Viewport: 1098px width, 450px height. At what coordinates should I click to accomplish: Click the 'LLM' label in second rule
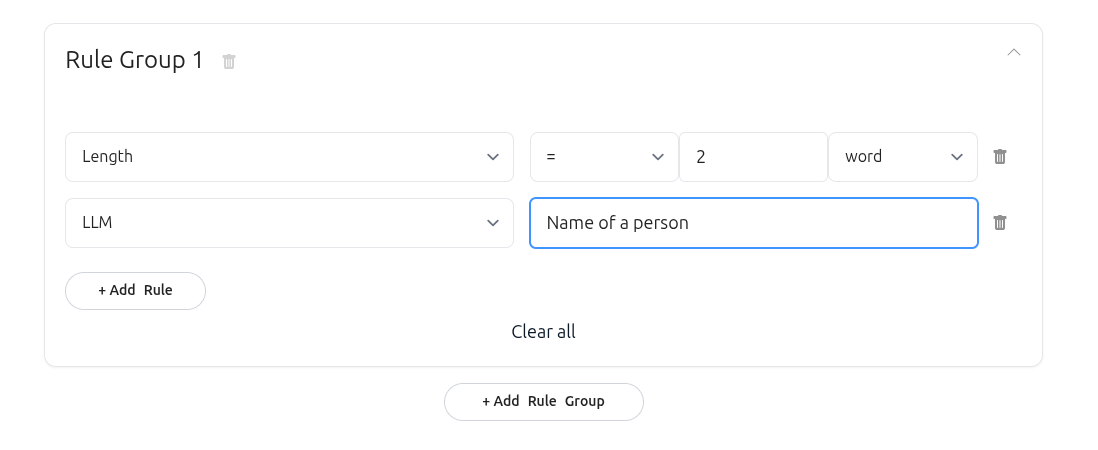pyautogui.click(x=97, y=223)
